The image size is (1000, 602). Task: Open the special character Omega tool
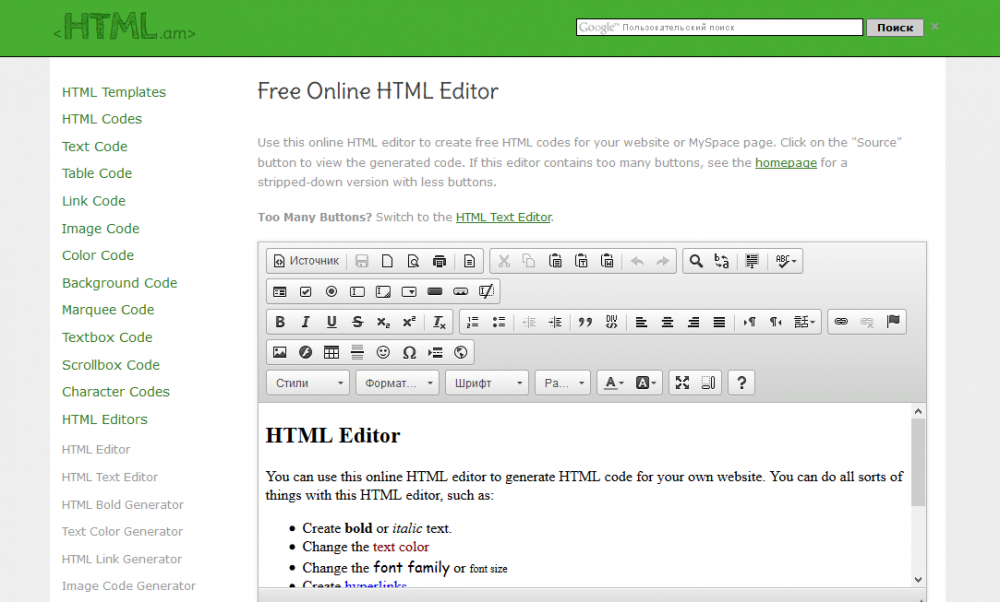coord(409,352)
